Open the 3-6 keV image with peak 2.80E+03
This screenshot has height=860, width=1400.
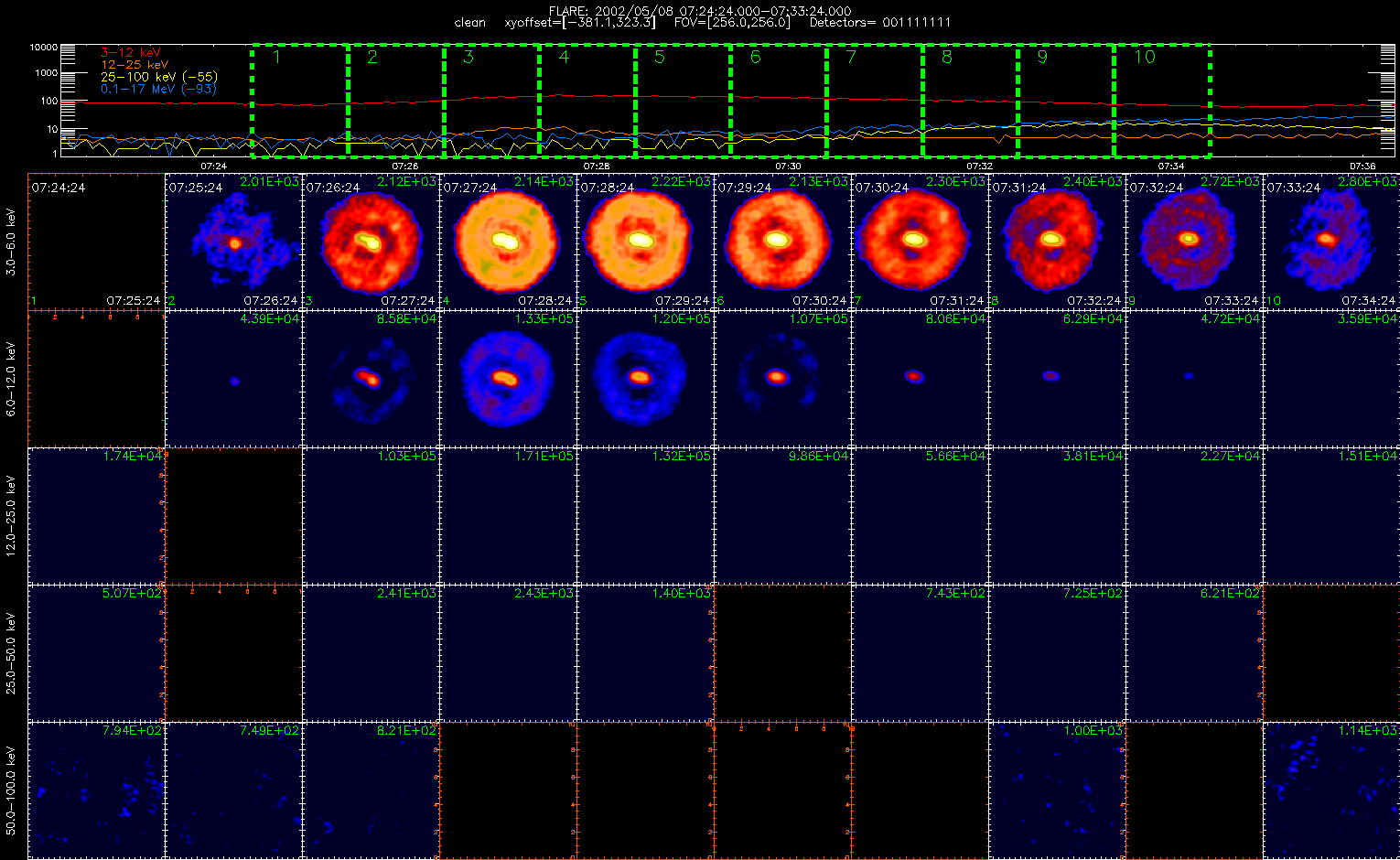(1331, 241)
